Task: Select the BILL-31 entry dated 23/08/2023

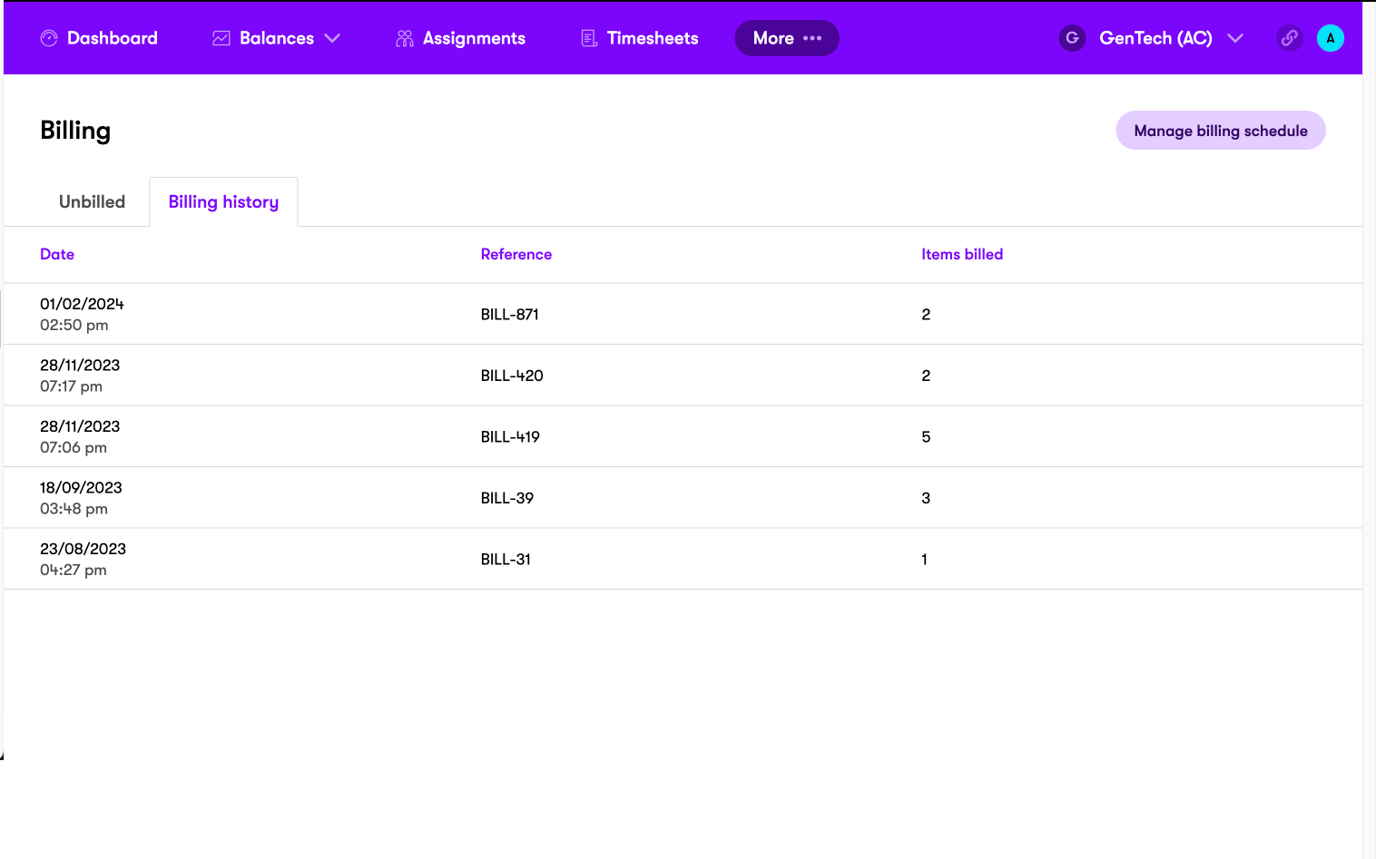Action: [506, 559]
